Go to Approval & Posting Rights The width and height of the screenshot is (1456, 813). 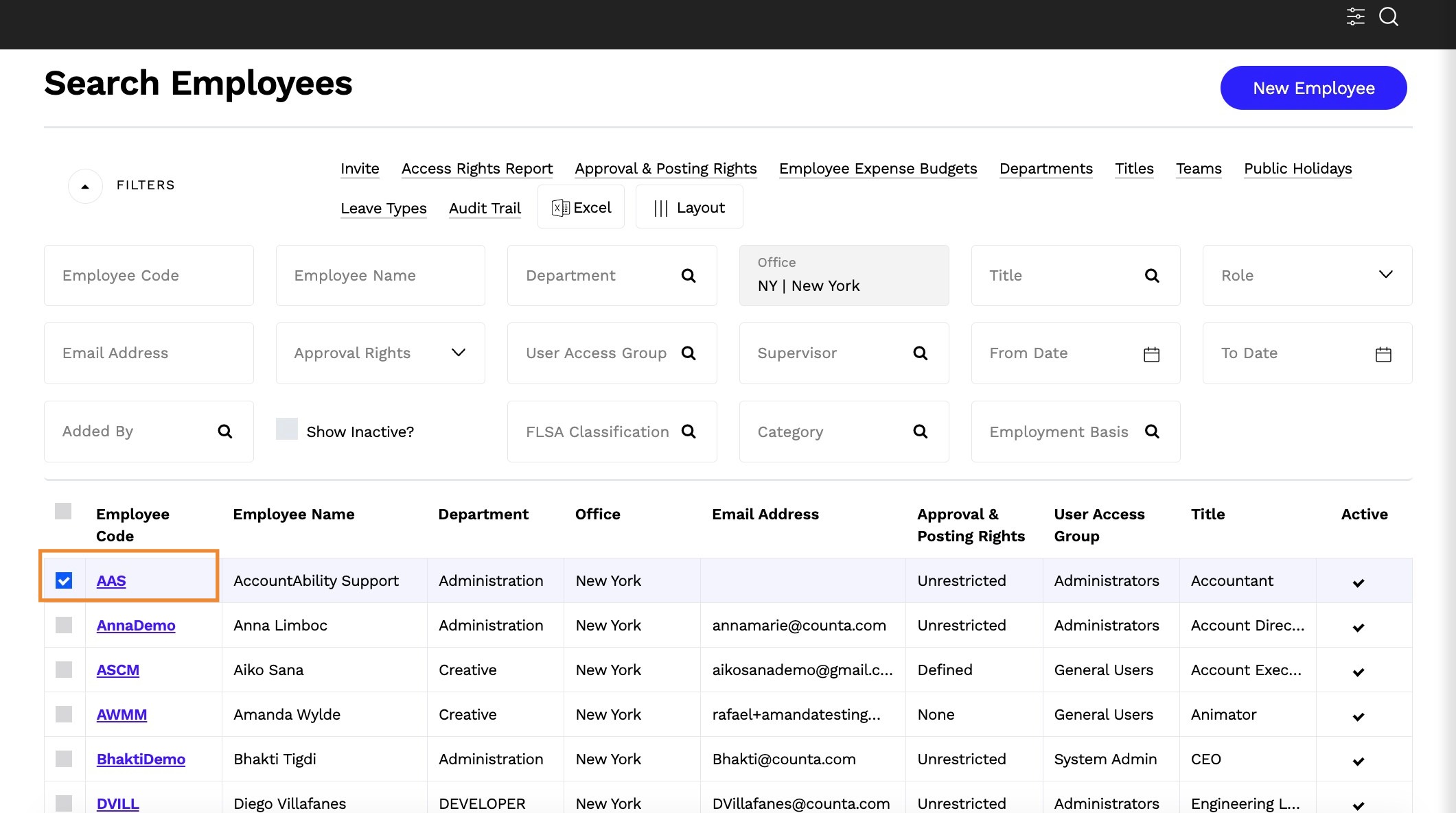(666, 169)
